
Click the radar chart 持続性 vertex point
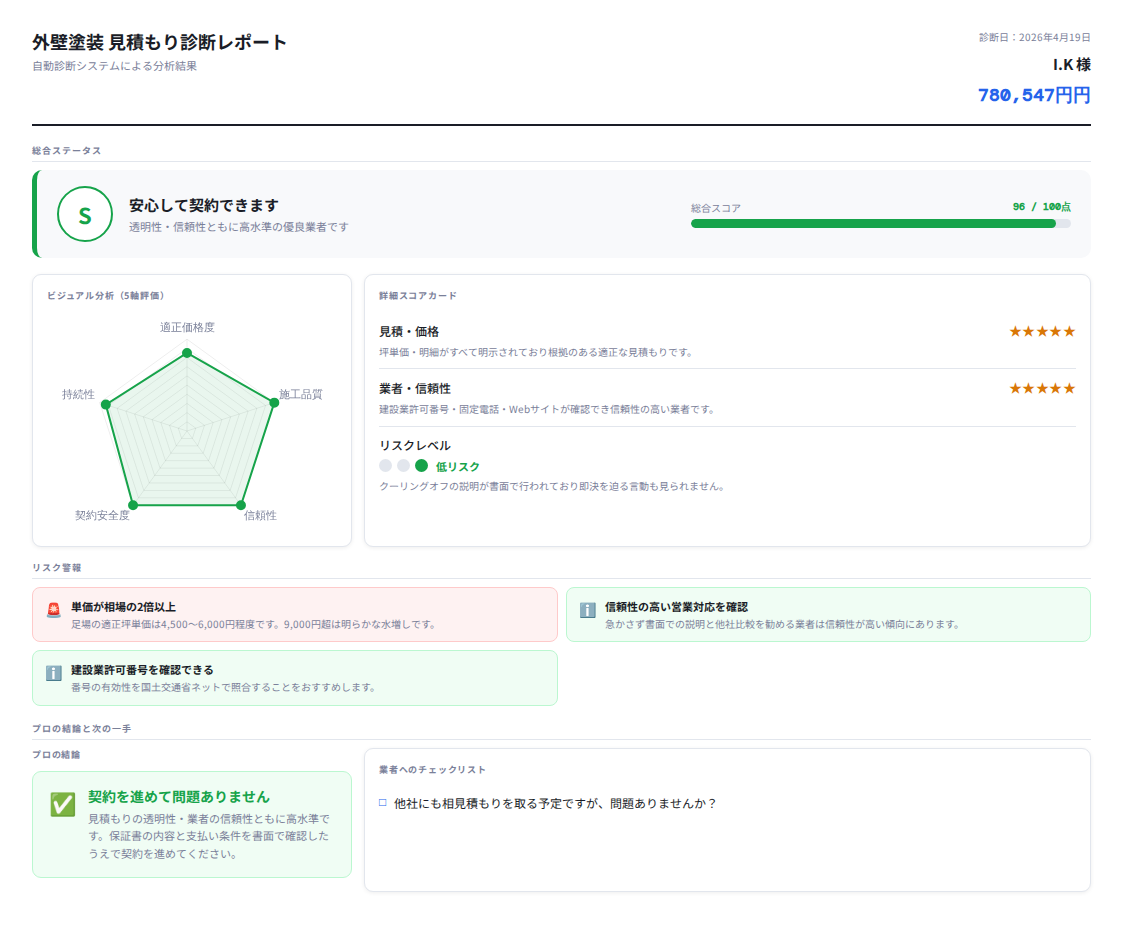(x=106, y=405)
